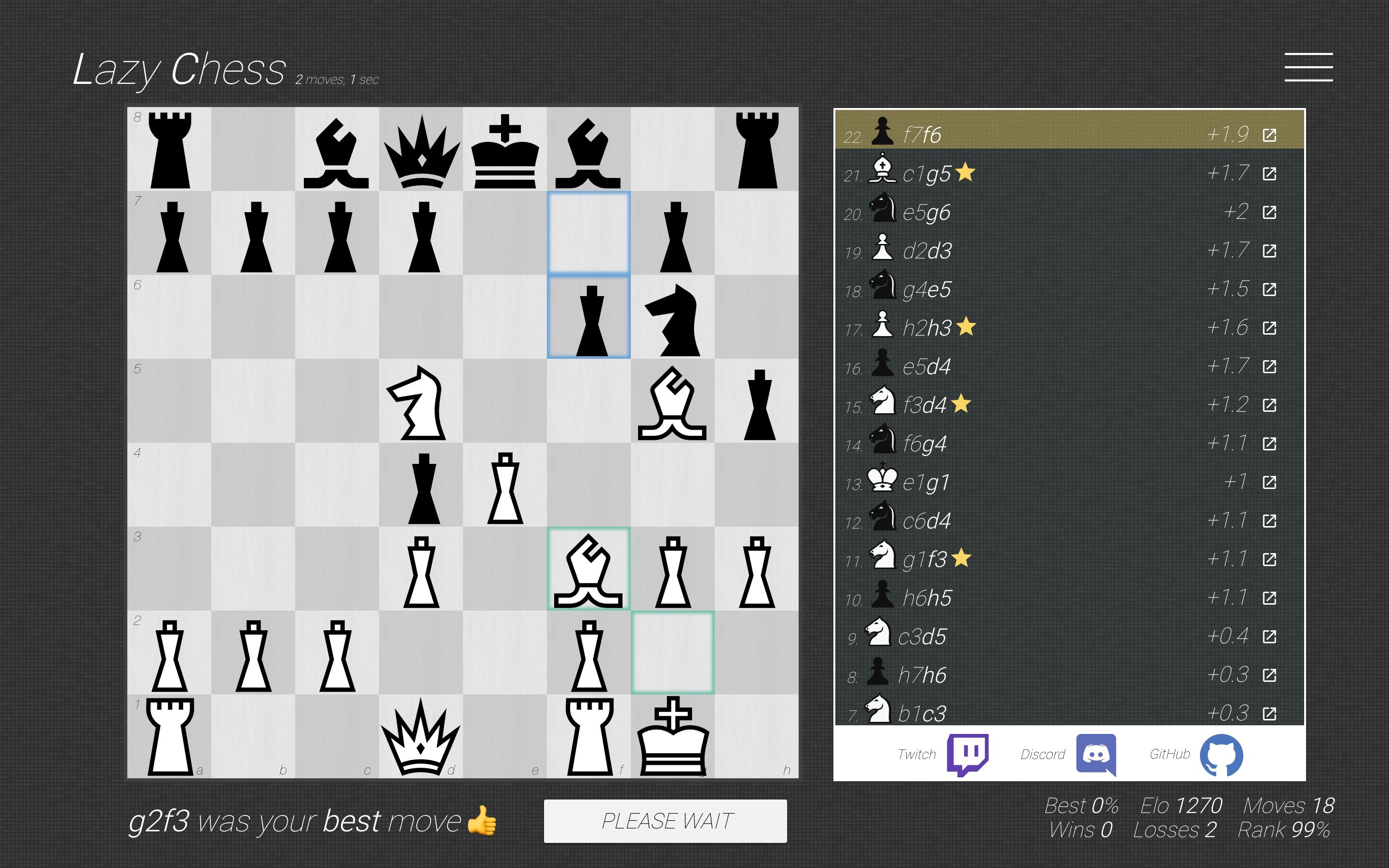Click the external link icon next to f7f6
Viewport: 1389px width, 868px height.
coord(1269,135)
